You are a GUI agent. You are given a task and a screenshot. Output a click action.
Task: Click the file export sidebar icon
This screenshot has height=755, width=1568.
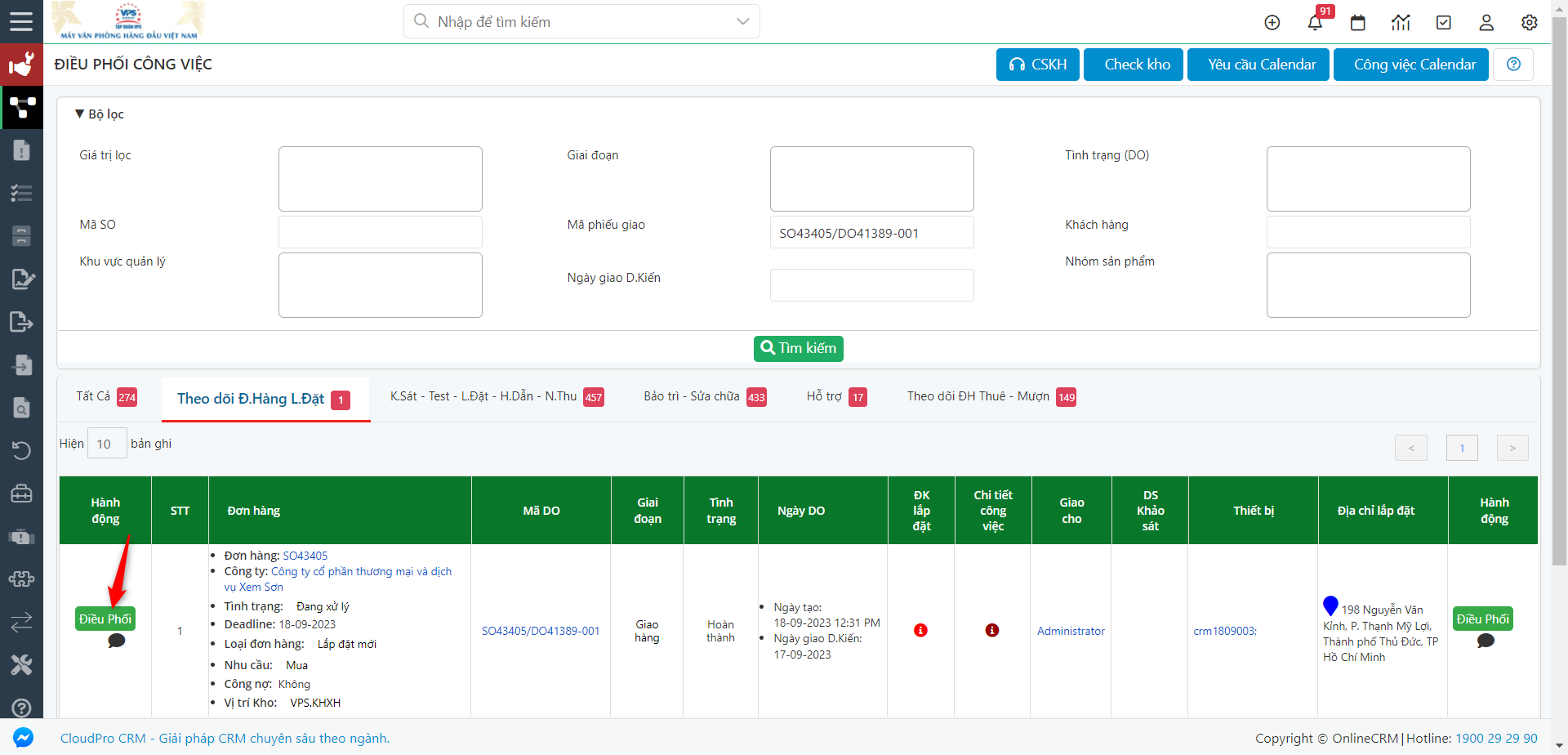coord(21,322)
